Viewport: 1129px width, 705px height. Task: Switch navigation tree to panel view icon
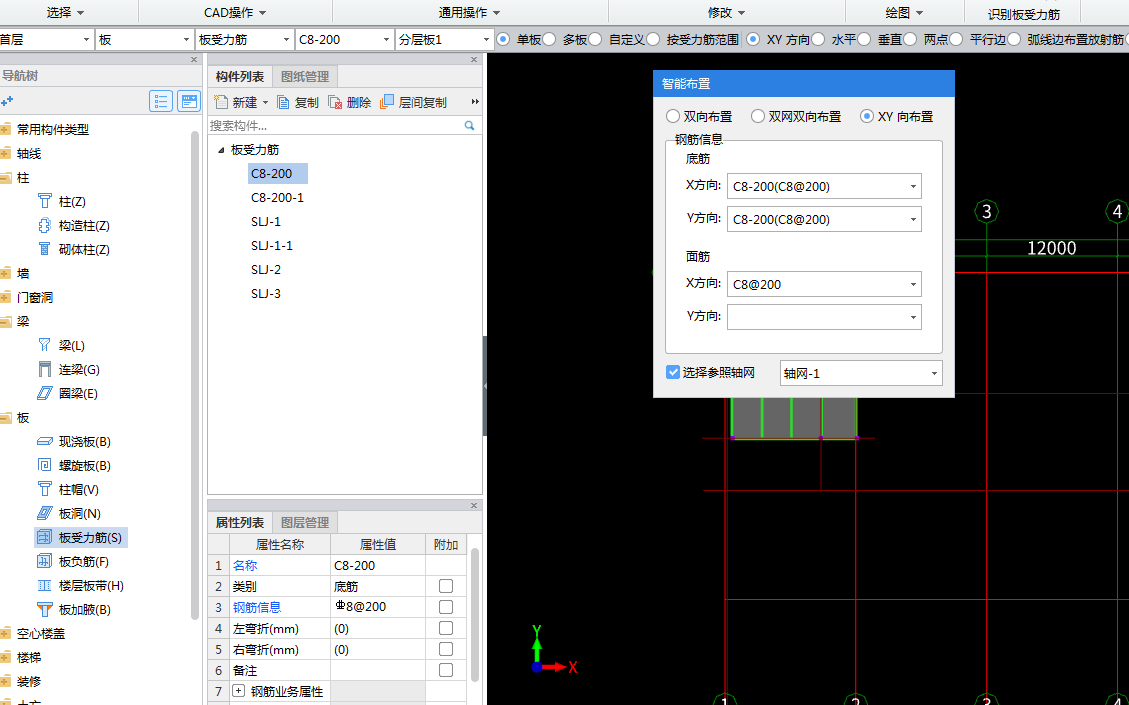point(189,101)
